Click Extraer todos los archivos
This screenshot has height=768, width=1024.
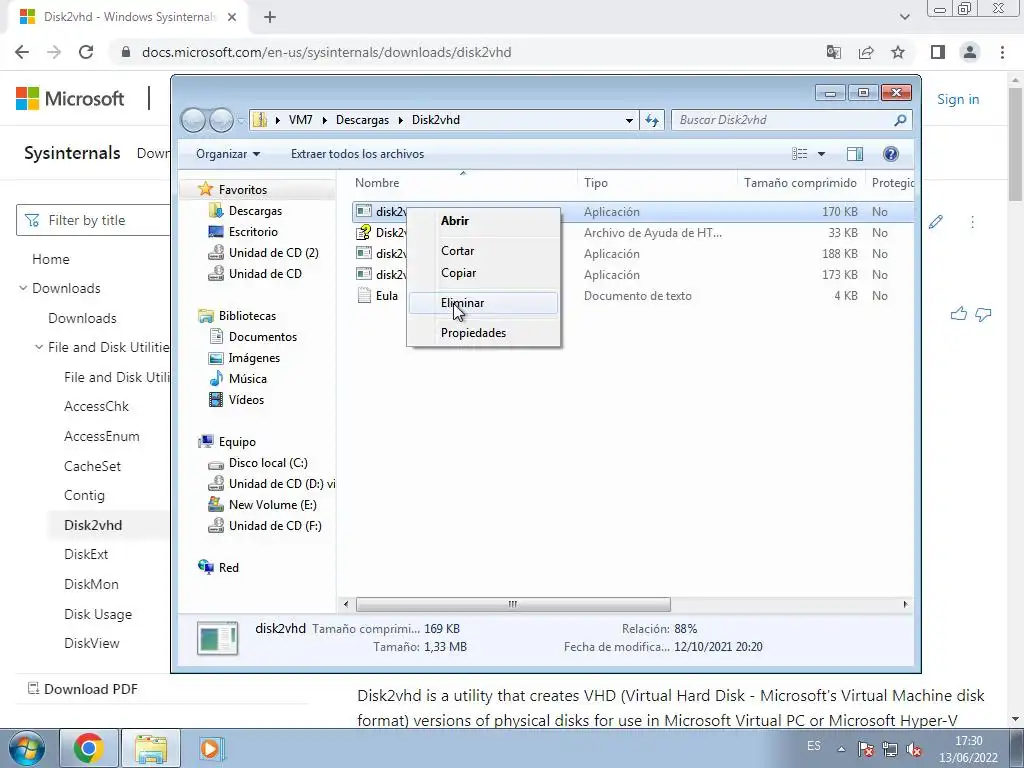point(357,154)
